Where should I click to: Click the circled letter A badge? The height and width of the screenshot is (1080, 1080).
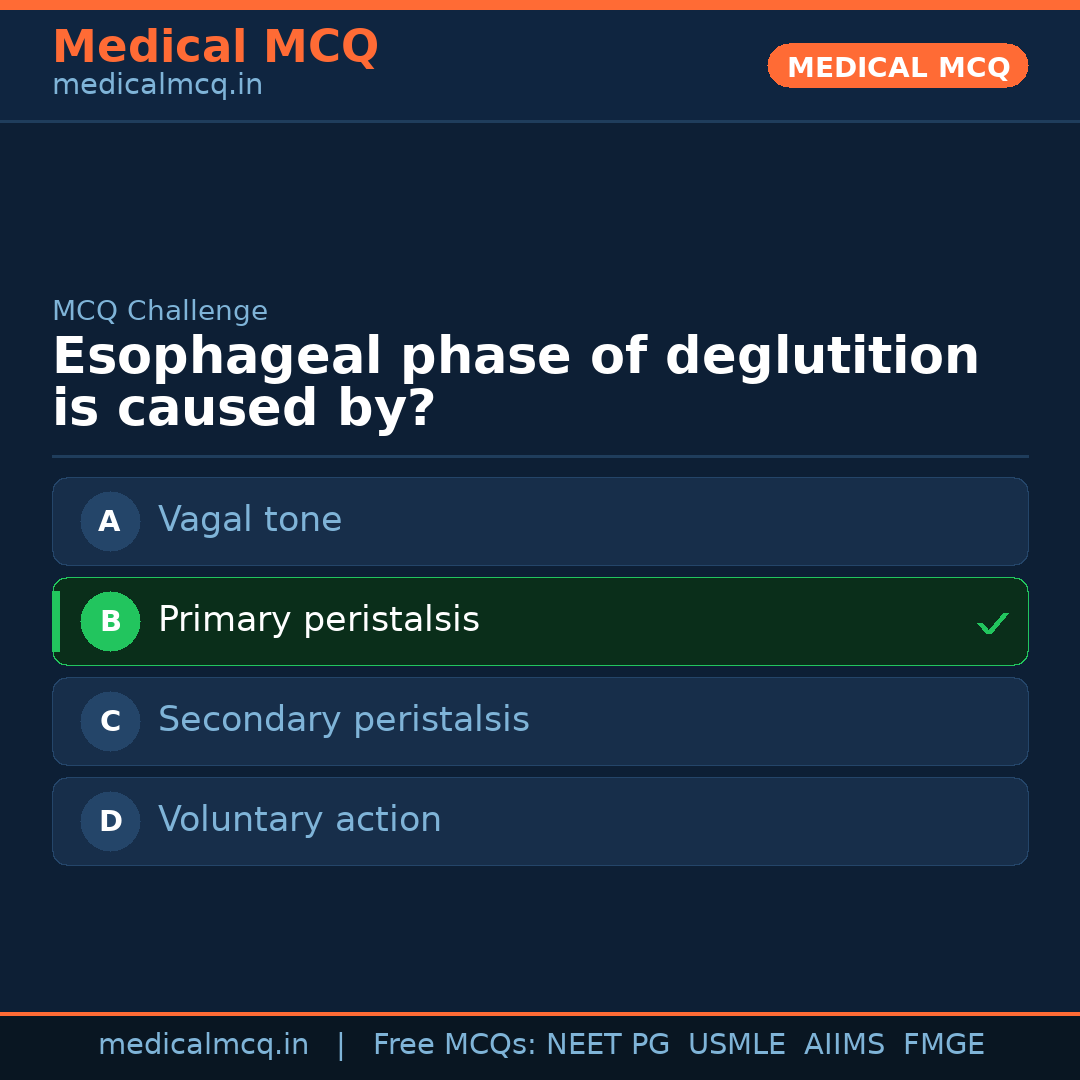[x=110, y=521]
